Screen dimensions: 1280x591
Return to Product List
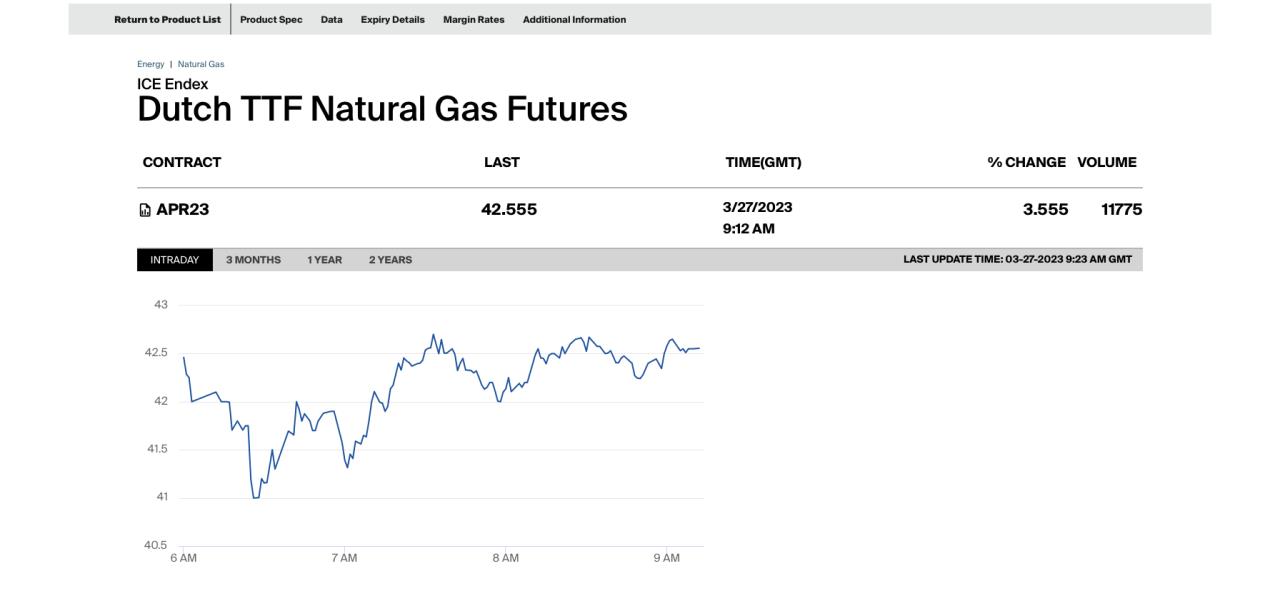(x=168, y=19)
